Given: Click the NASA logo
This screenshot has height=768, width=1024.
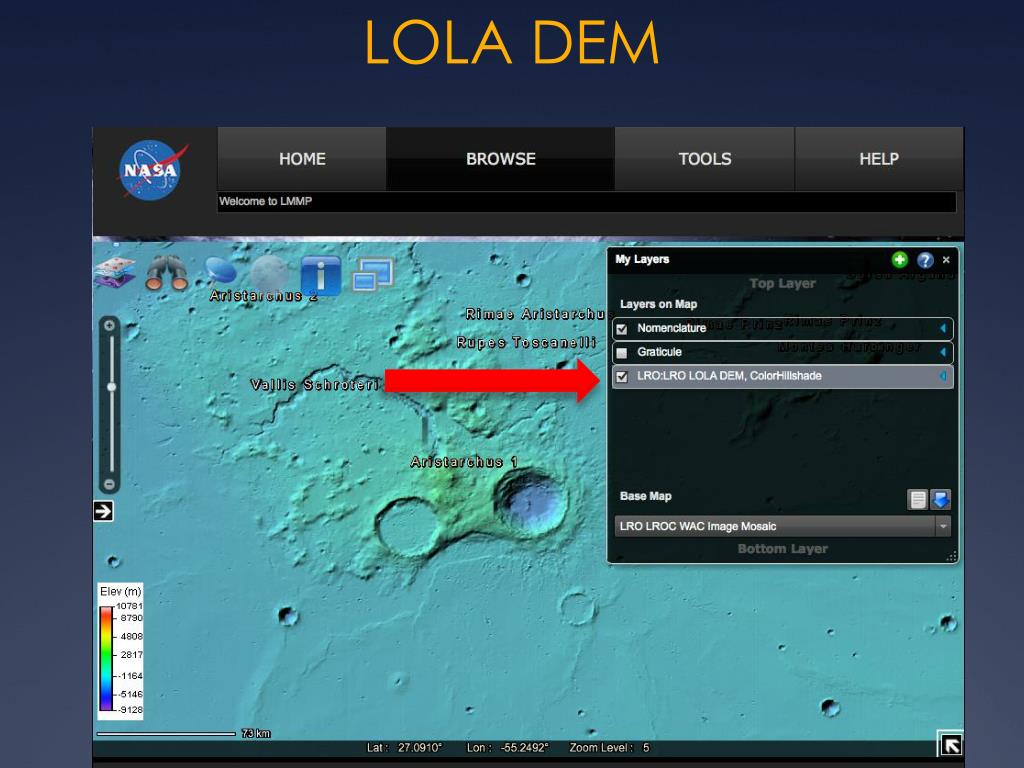Looking at the screenshot, I should pyautogui.click(x=152, y=170).
